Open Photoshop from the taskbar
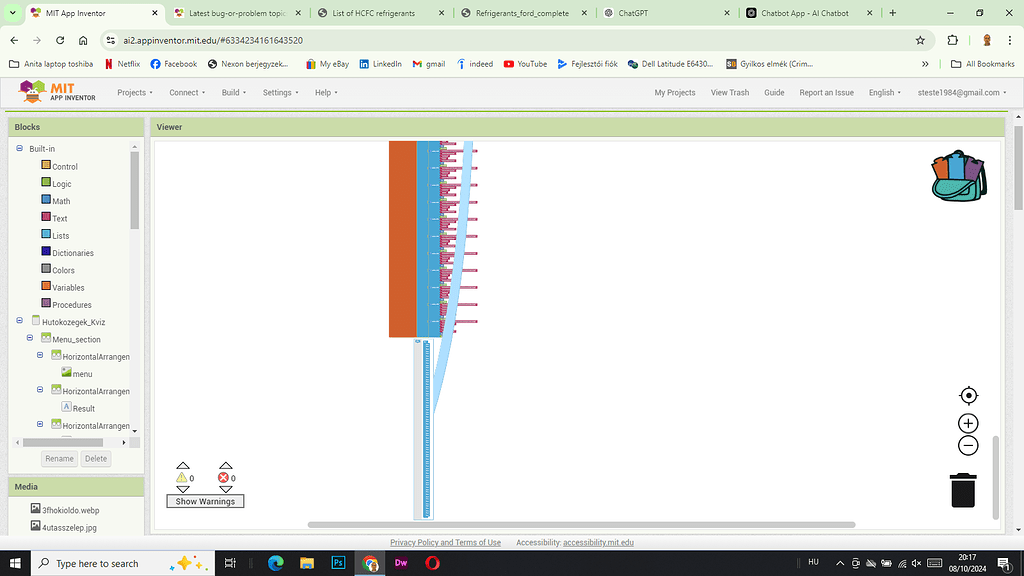 tap(338, 563)
